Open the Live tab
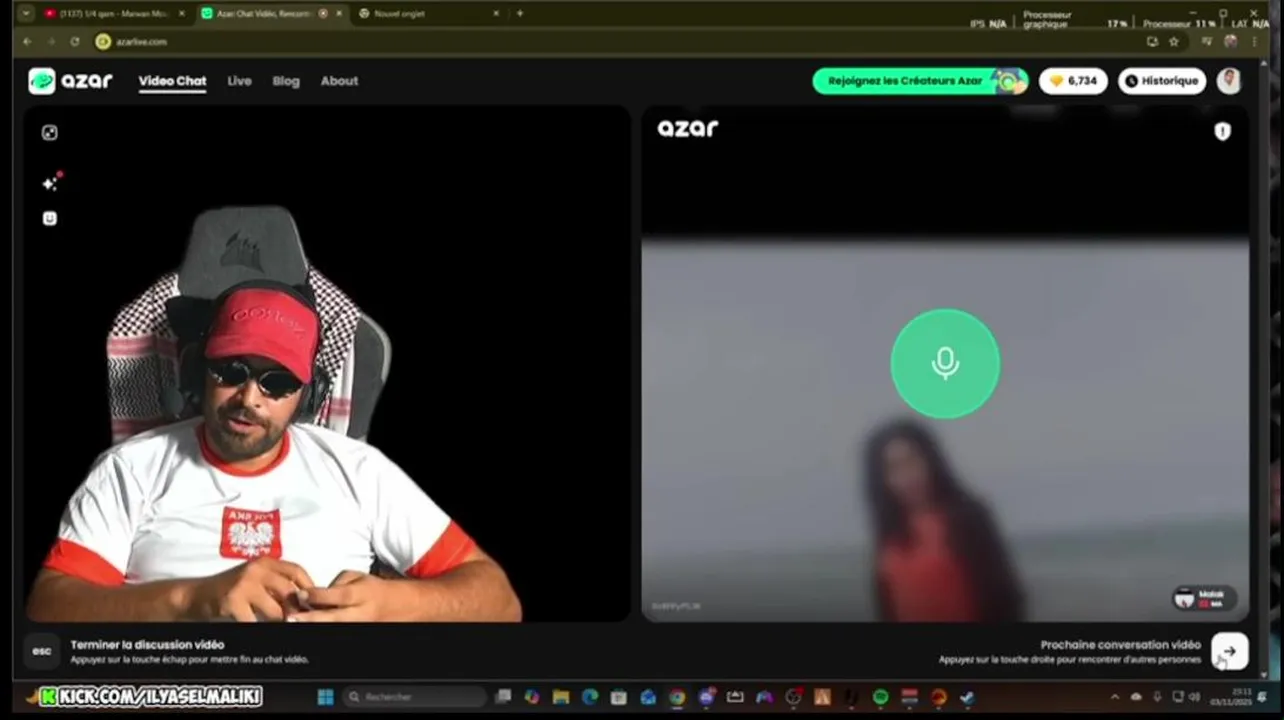Image resolution: width=1284 pixels, height=720 pixels. click(239, 81)
